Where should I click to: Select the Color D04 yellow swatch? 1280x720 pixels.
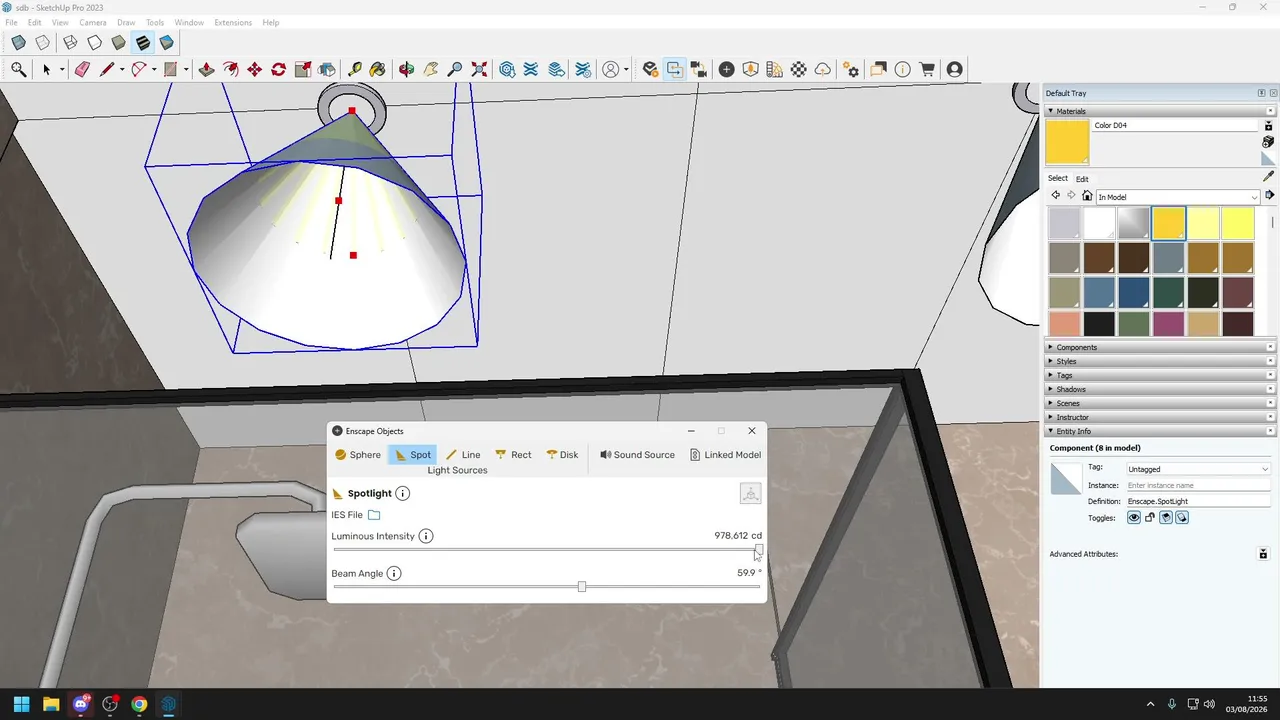tap(1168, 223)
